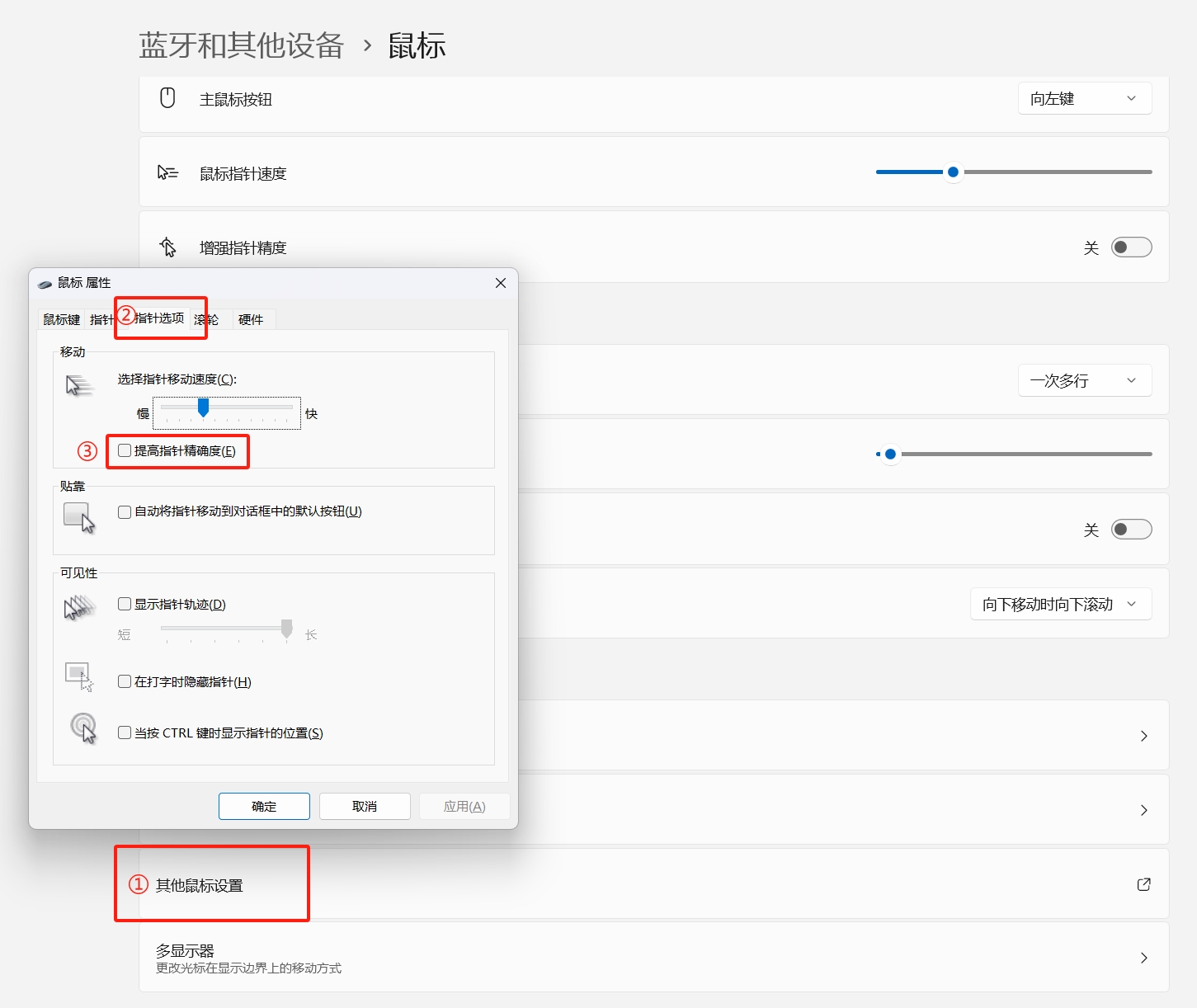Viewport: 1197px width, 1008px height.
Task: Click the pointer speed motion icon in dialog
Action: pyautogui.click(x=79, y=385)
